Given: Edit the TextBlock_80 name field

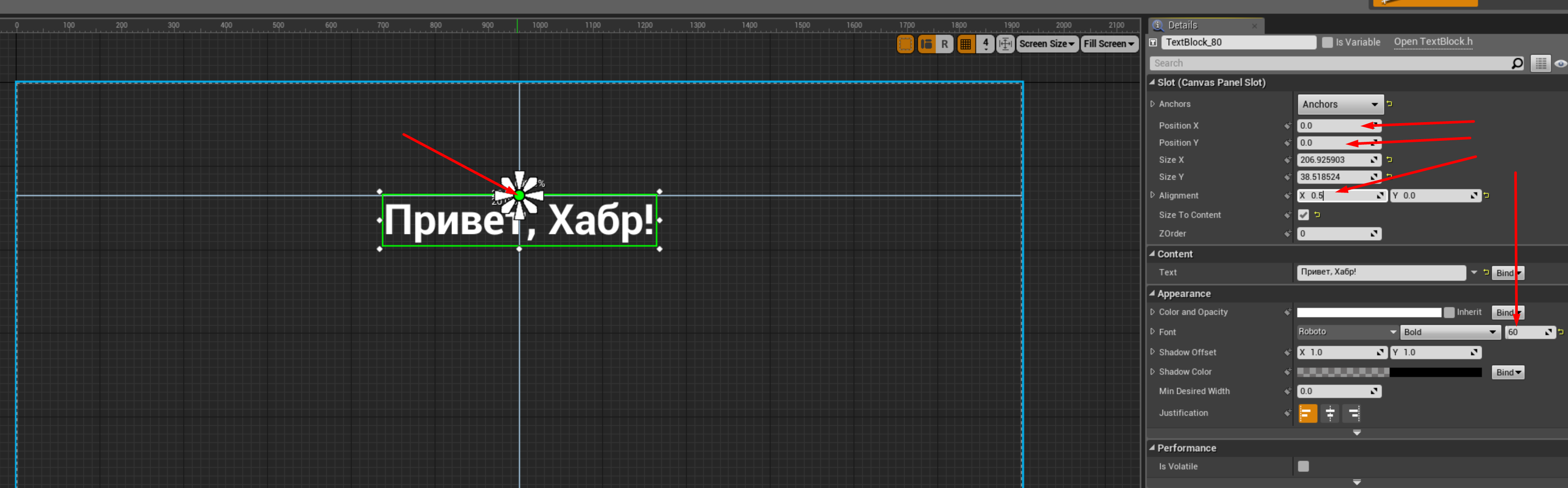Looking at the screenshot, I should [1239, 42].
